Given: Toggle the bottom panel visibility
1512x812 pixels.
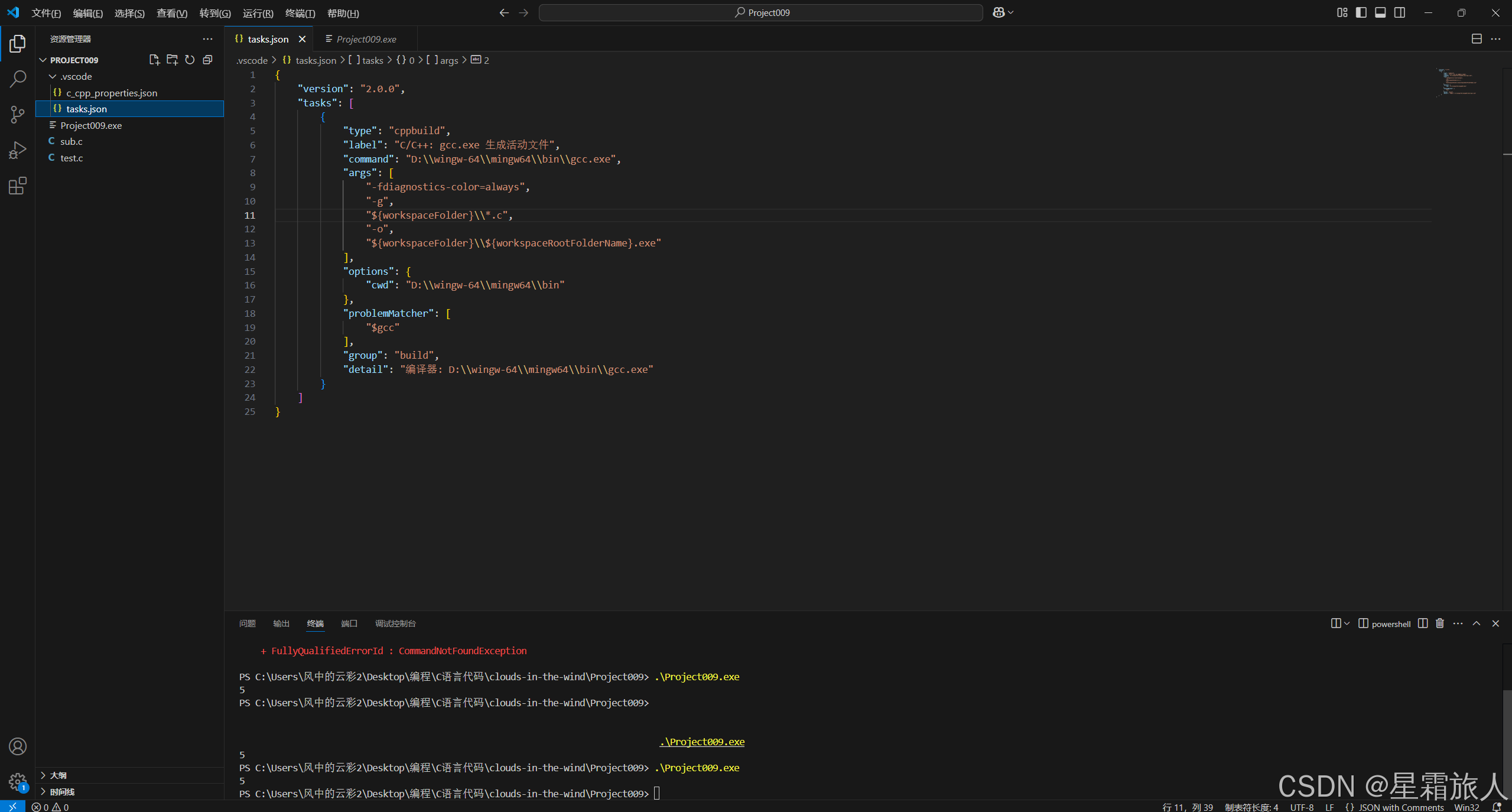Looking at the screenshot, I should (1380, 12).
